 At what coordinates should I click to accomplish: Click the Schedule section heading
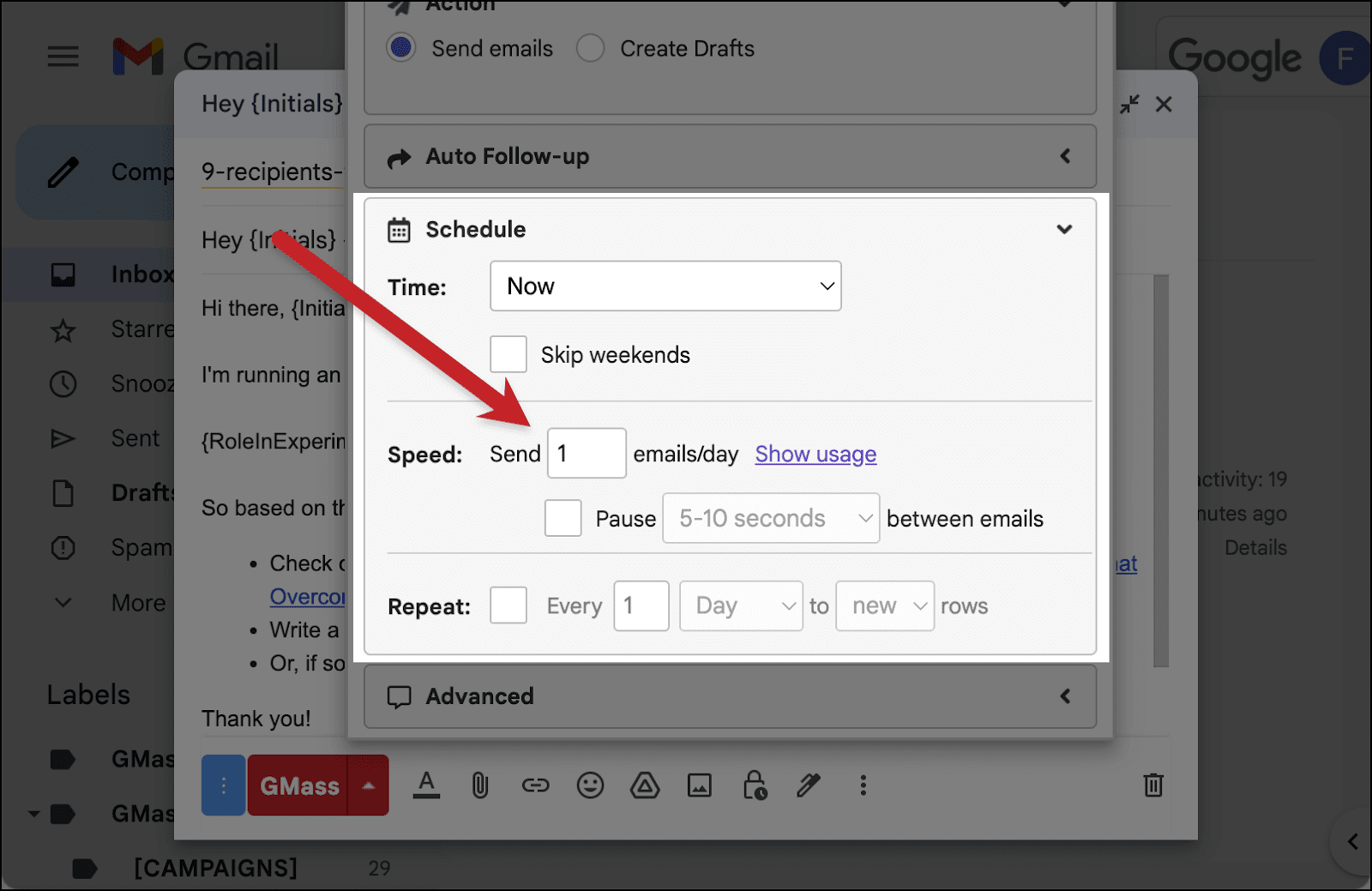click(x=475, y=229)
